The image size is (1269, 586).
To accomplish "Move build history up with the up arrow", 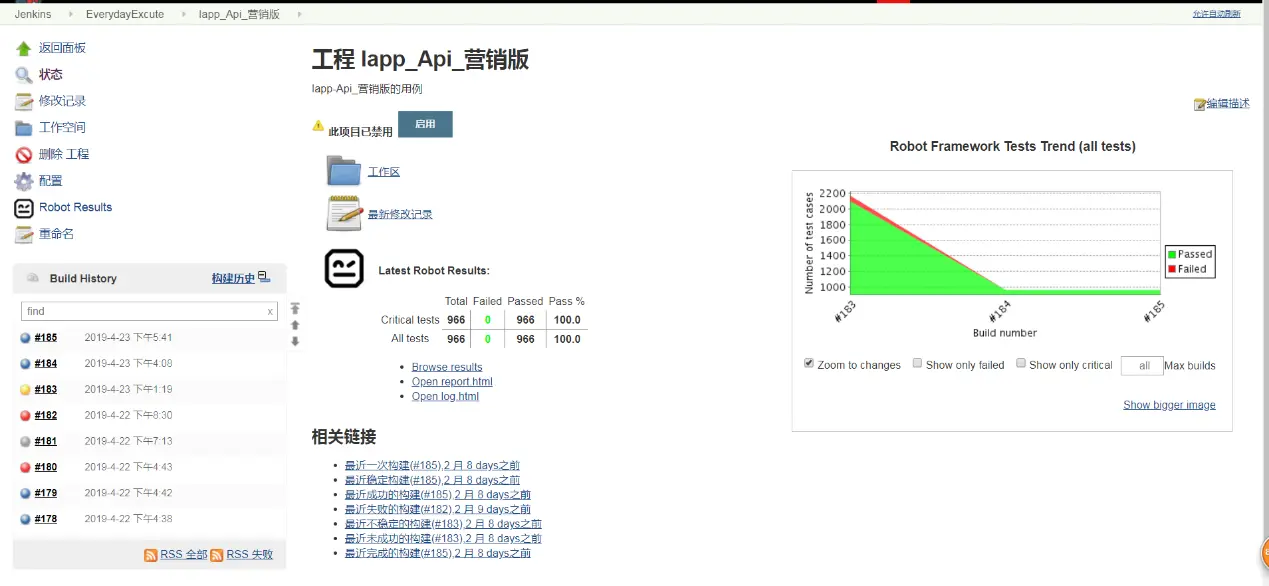I will point(295,325).
